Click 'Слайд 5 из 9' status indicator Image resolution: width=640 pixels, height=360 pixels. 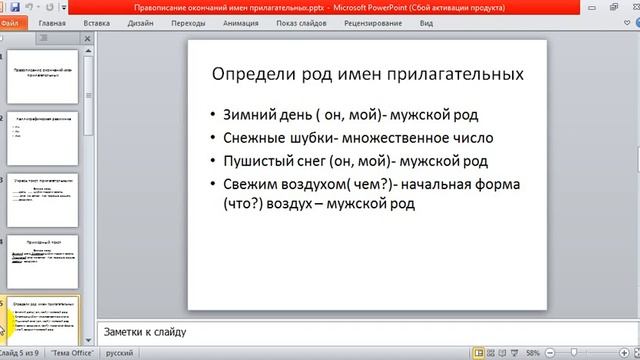coord(19,353)
